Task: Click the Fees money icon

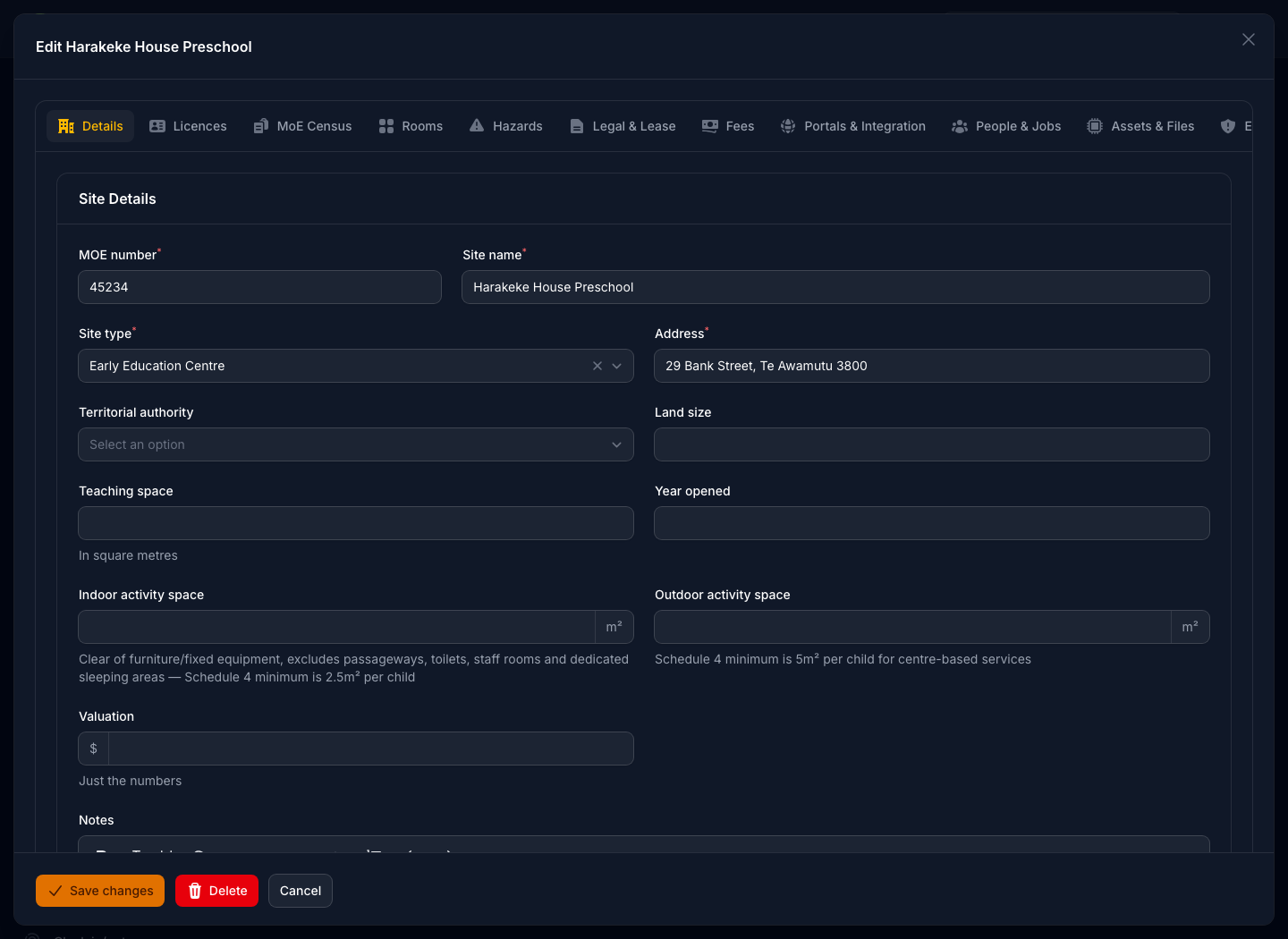Action: pos(710,126)
